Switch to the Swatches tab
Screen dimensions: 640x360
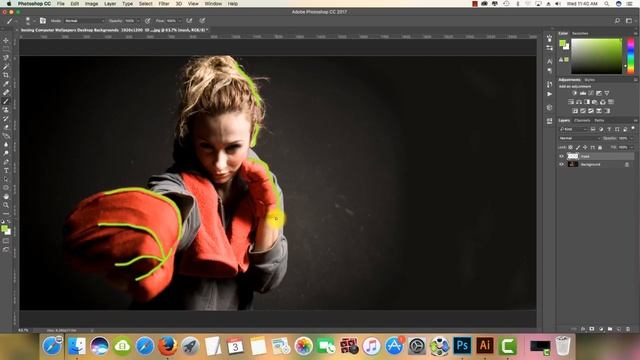(580, 33)
